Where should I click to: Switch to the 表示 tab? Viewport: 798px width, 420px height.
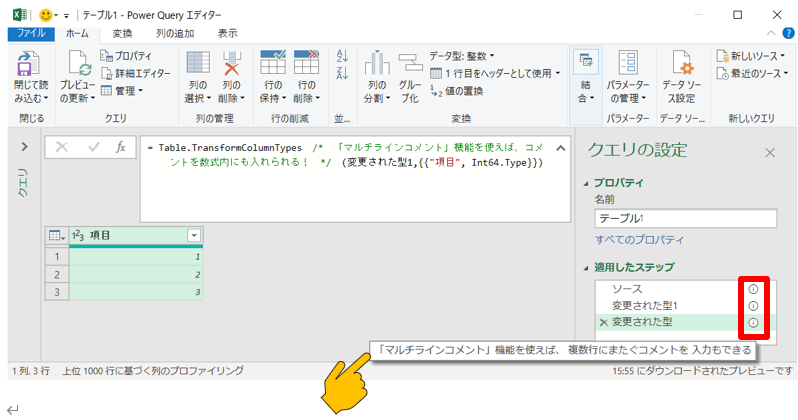[227, 34]
